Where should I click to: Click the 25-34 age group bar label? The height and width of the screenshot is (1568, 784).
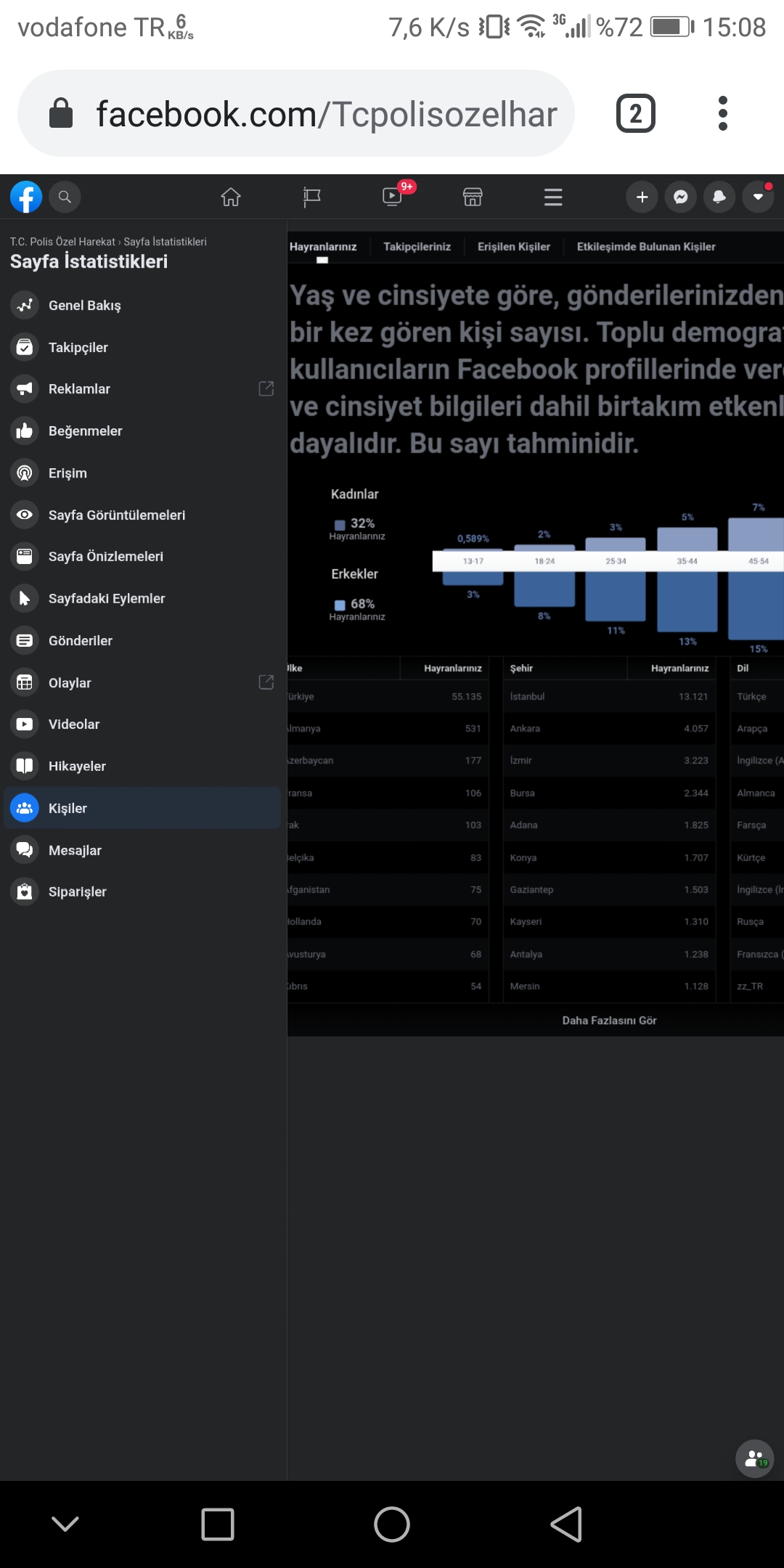tap(616, 561)
